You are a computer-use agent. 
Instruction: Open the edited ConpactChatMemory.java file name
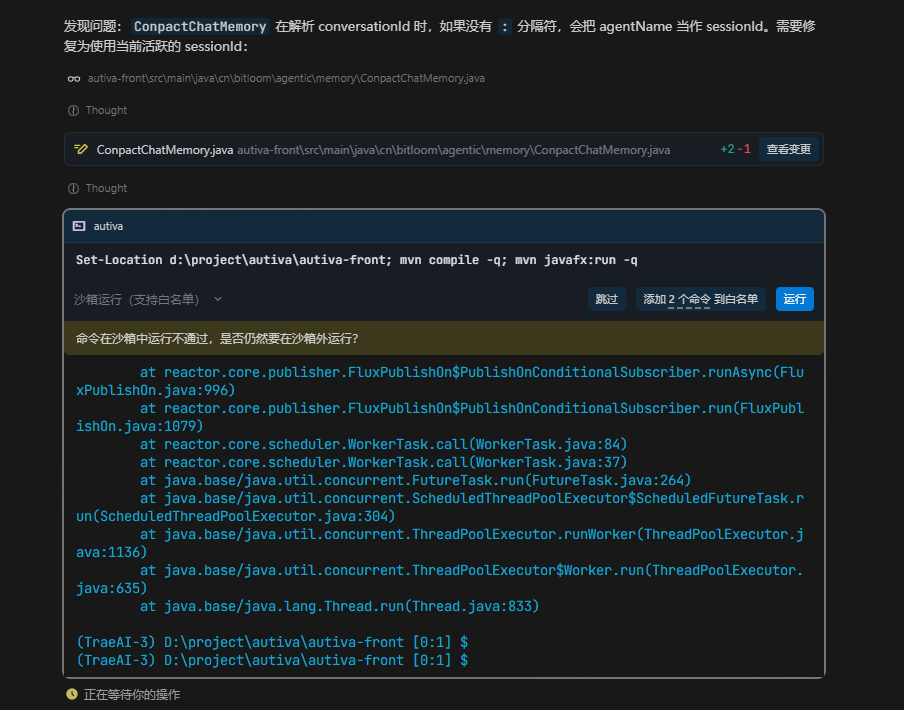[165, 150]
